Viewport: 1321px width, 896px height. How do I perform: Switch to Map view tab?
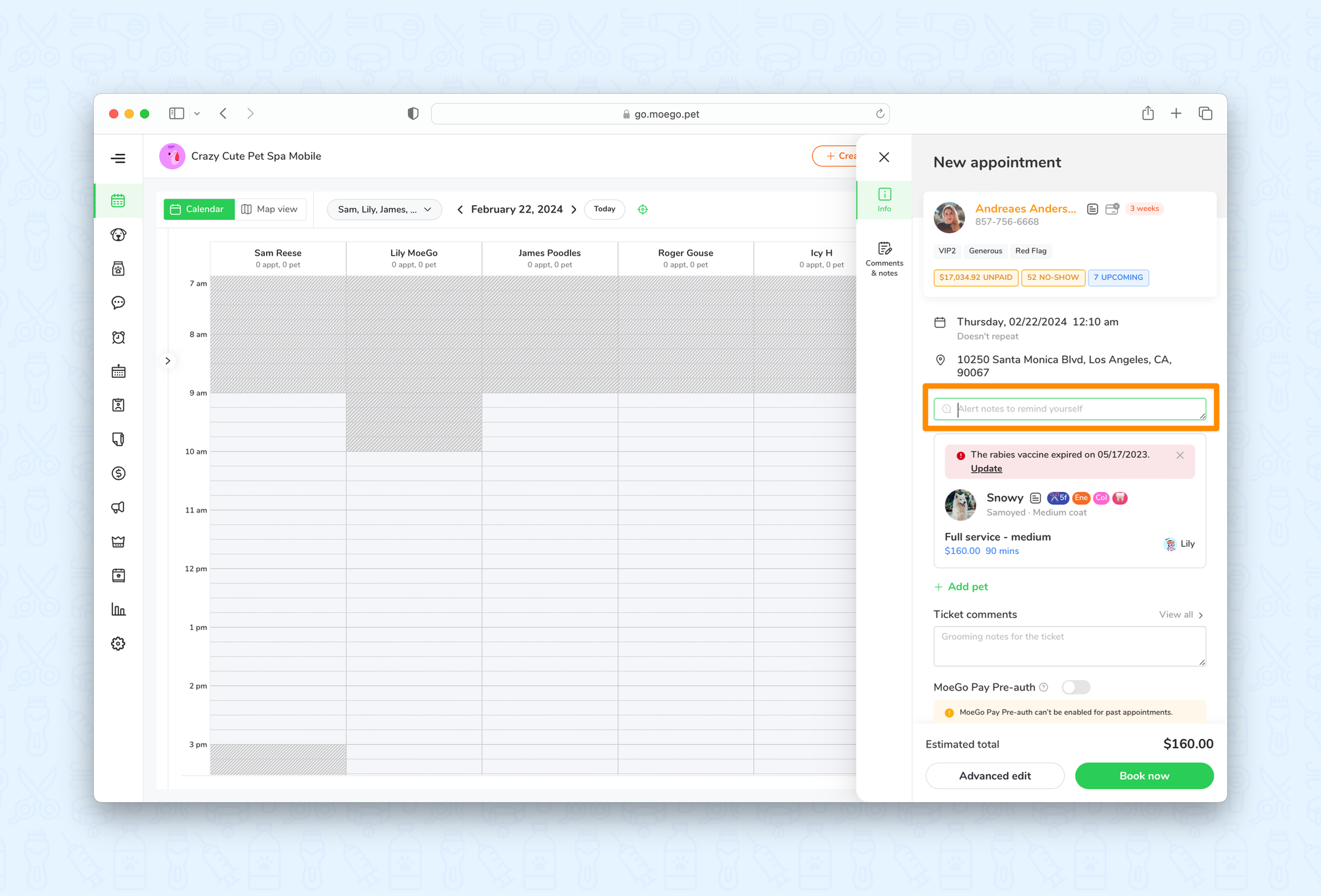coord(269,209)
